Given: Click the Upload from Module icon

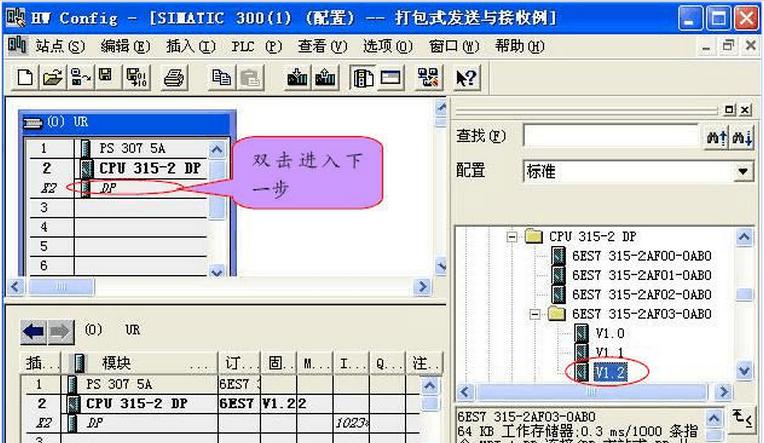Looking at the screenshot, I should [325, 77].
